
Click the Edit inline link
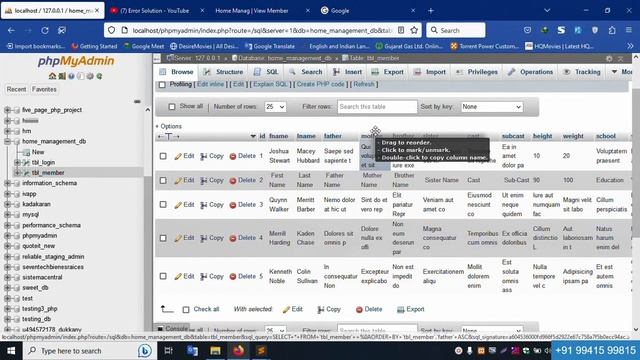[211, 84]
